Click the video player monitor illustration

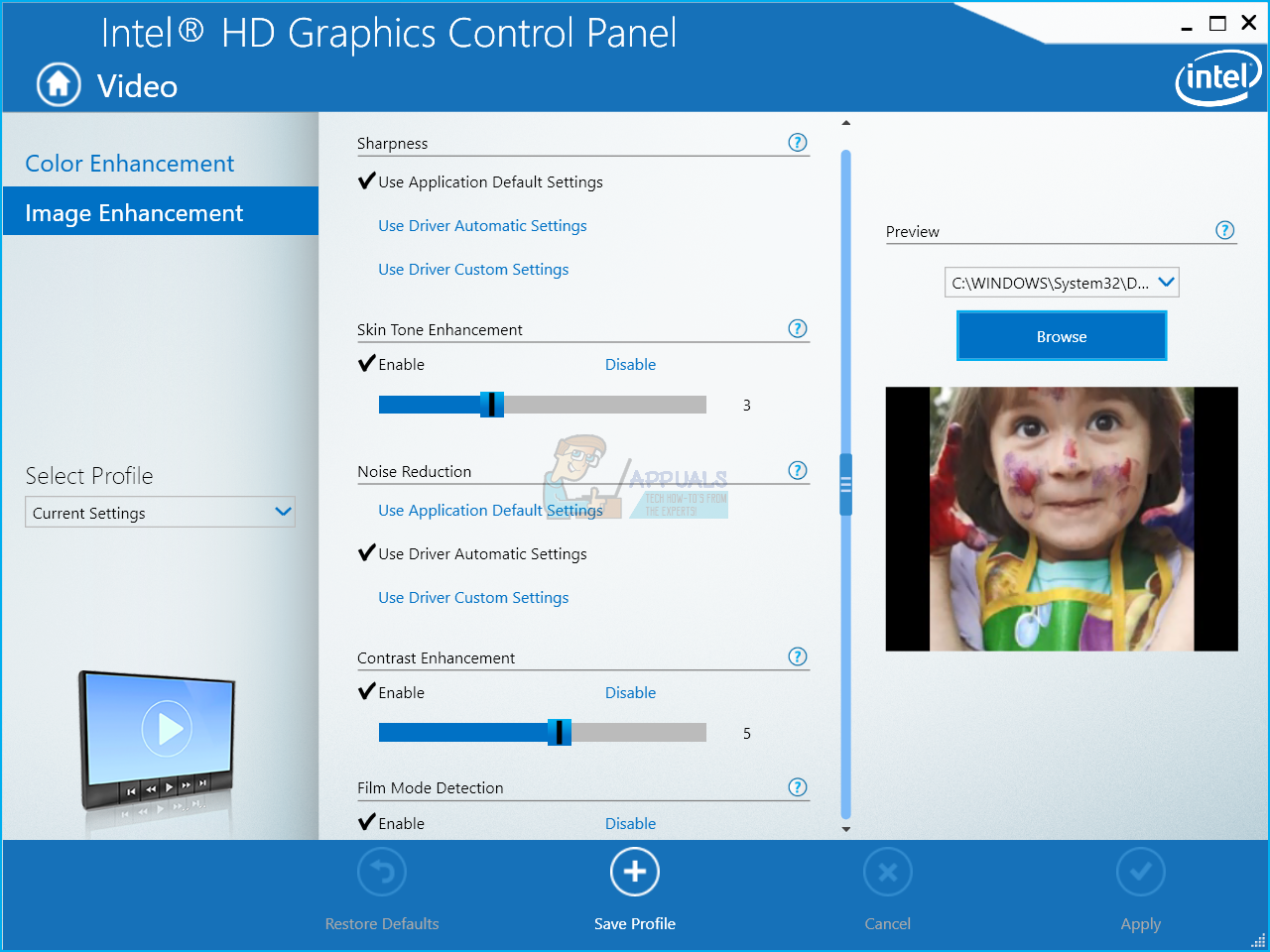[158, 742]
